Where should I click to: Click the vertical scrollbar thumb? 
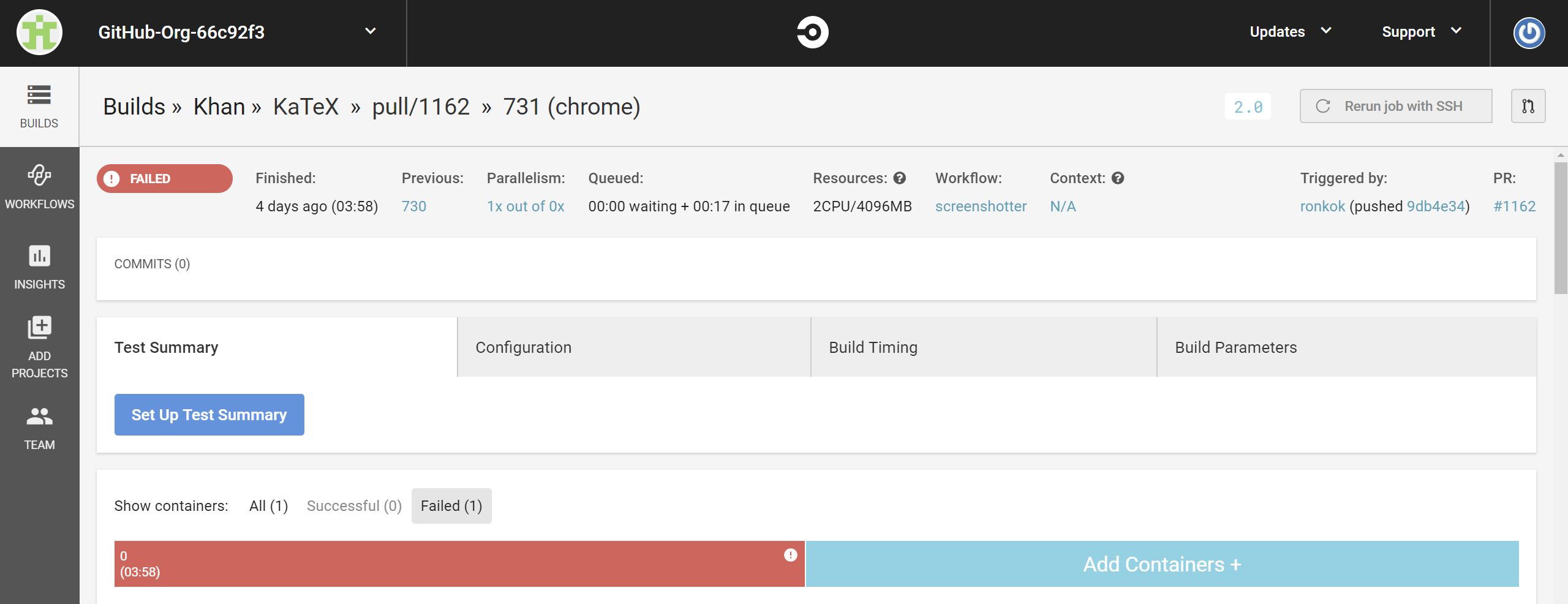[x=1561, y=228]
